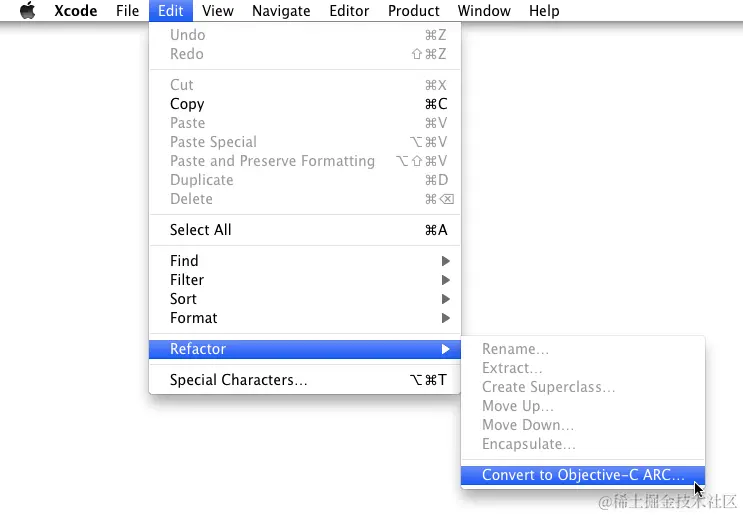The width and height of the screenshot is (743, 516).
Task: Click Convert to Objective-C ARC
Action: coord(583,475)
